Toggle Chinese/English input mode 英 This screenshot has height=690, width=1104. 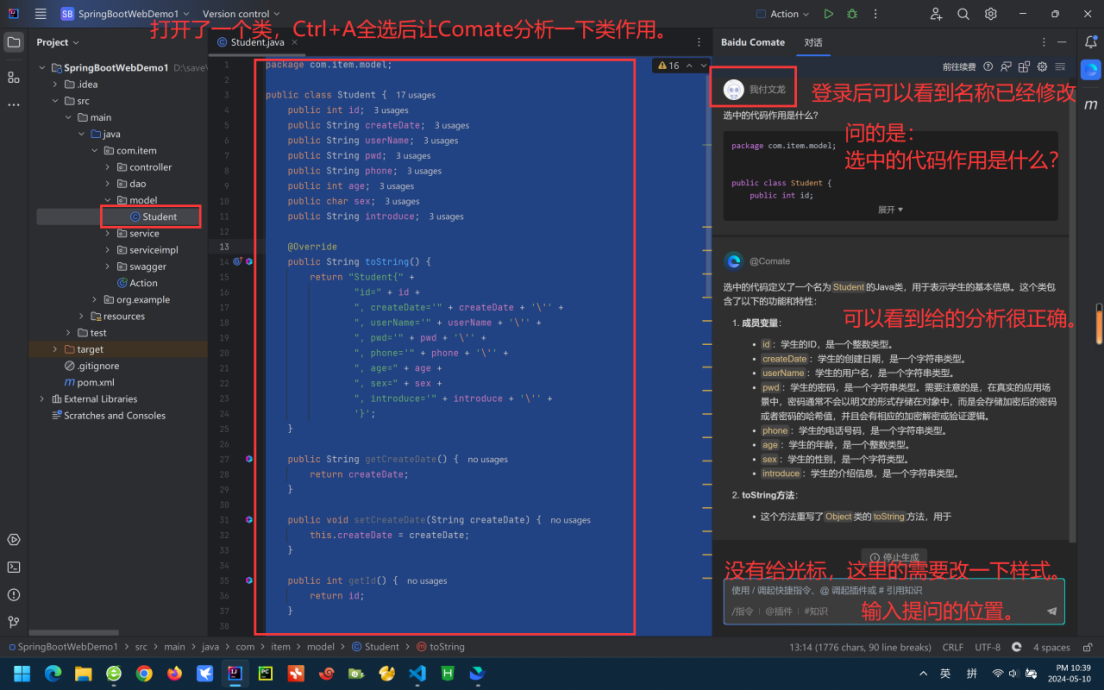[945, 674]
